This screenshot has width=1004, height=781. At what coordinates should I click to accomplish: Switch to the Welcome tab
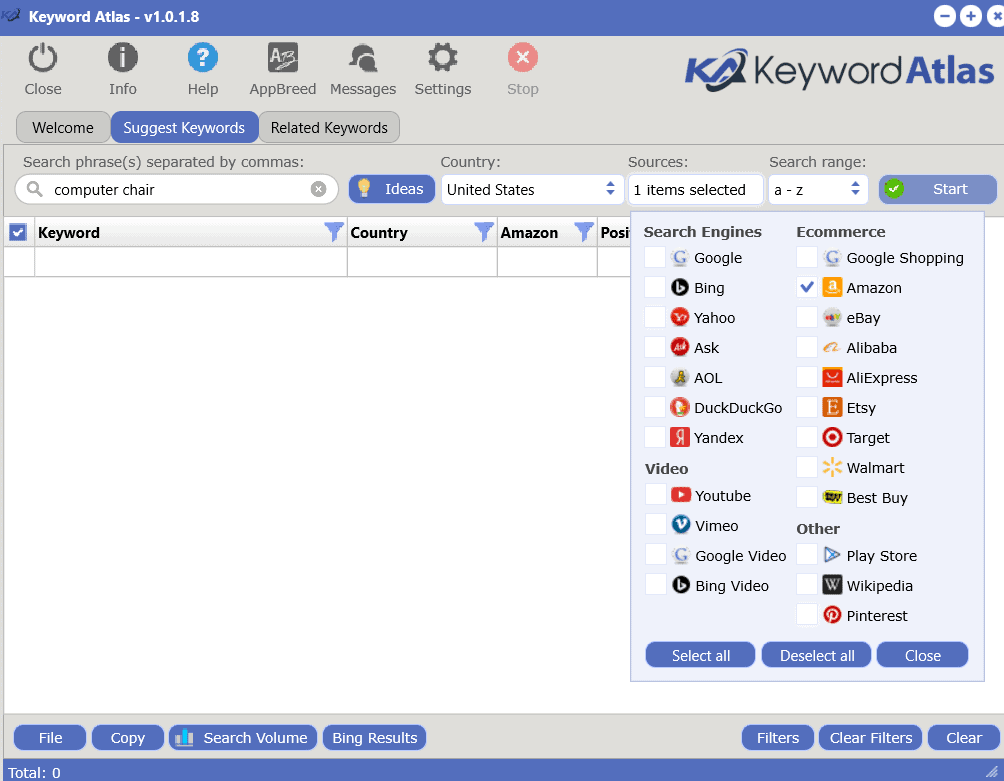click(x=63, y=128)
